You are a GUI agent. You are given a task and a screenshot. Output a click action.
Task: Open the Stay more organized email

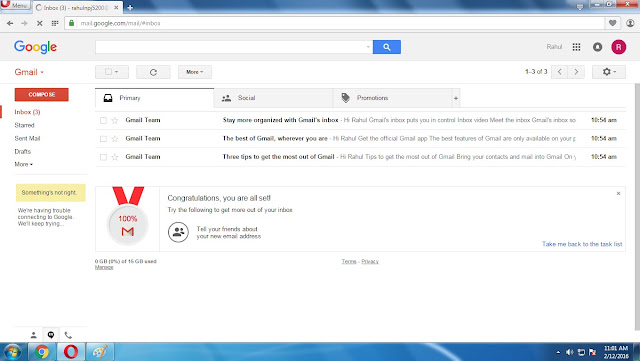tap(360, 120)
